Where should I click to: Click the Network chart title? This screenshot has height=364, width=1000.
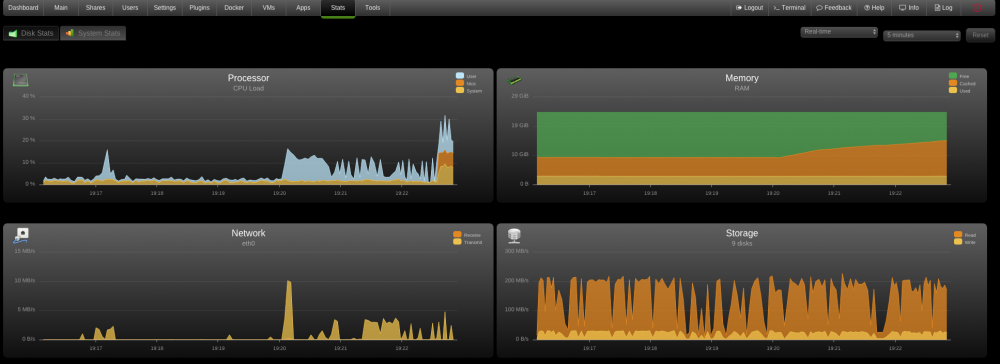248,233
